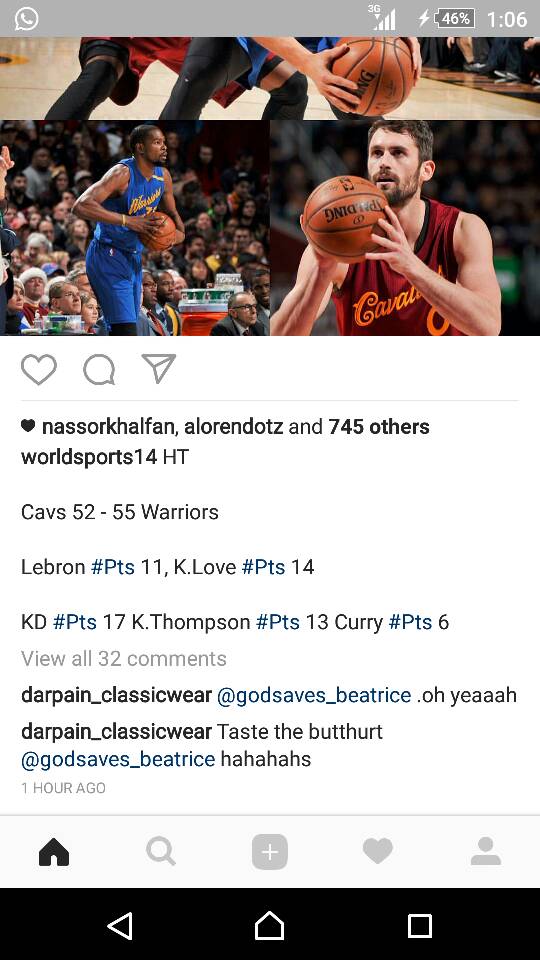
Task: Share the post with the paper plane icon
Action: (159, 369)
